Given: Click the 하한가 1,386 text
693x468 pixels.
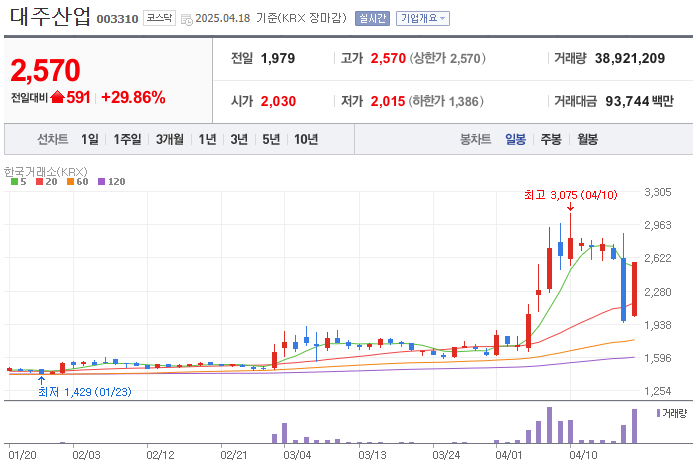Looking at the screenshot, I should pyautogui.click(x=446, y=101).
